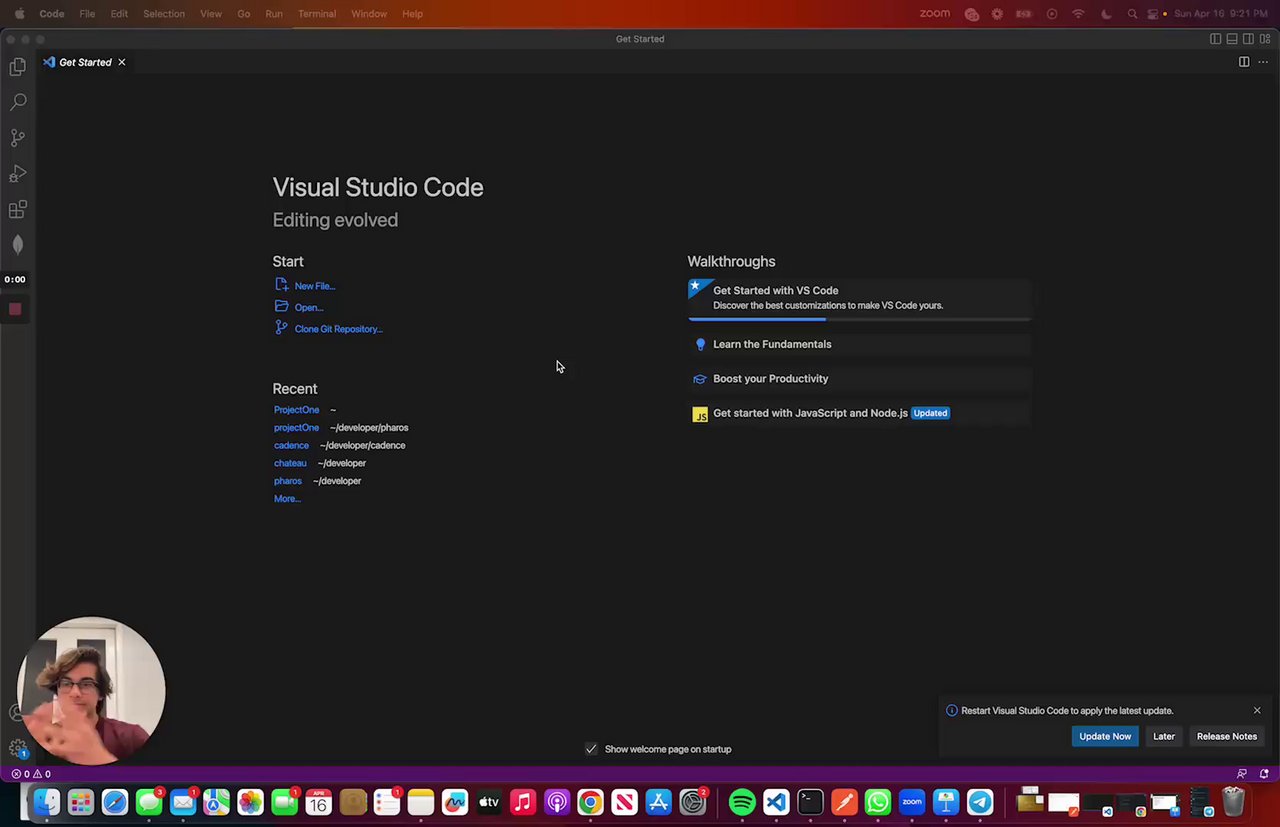The image size is (1280, 827).
Task: Open the View menu
Action: 211,14
